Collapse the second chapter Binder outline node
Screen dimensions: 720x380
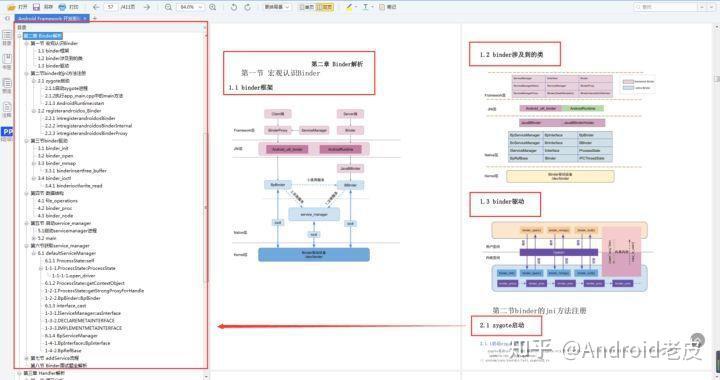(x=19, y=36)
